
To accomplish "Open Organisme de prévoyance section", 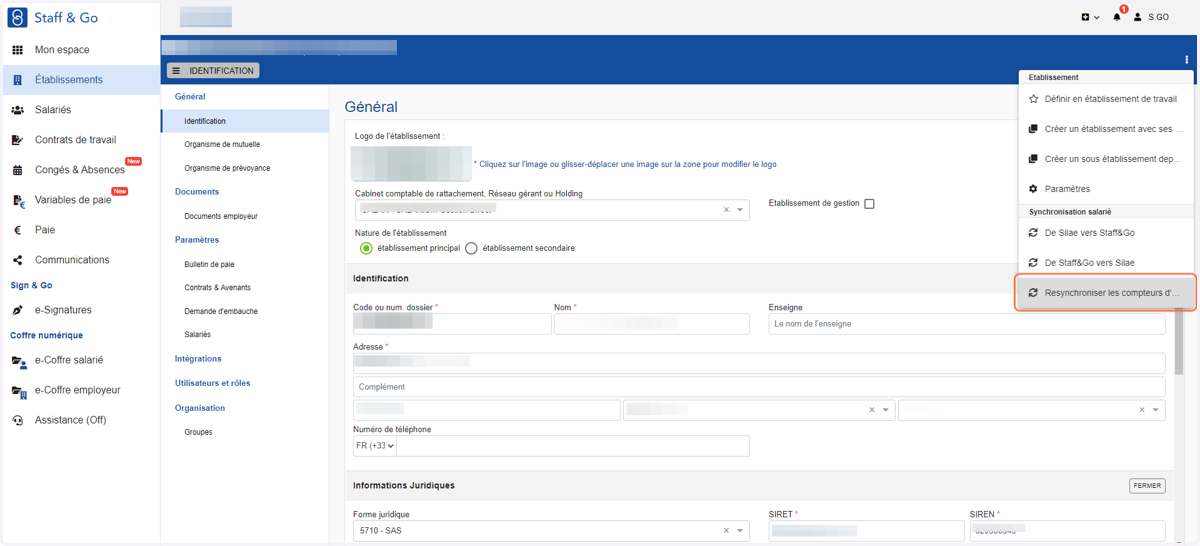I will point(227,168).
